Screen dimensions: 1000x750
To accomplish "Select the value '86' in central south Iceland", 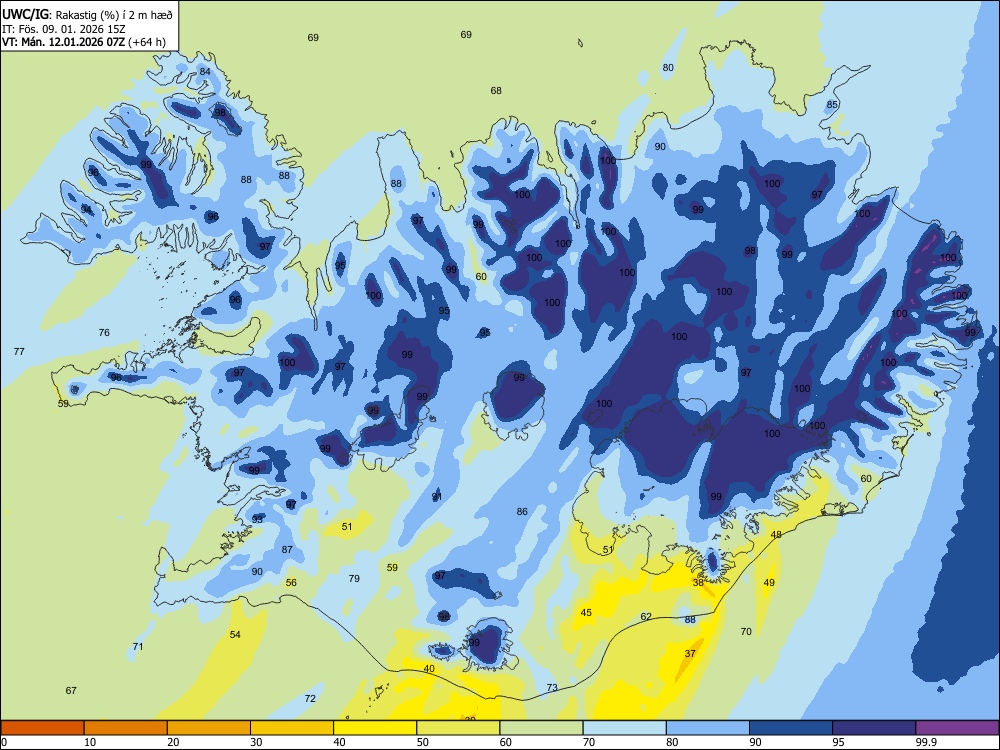I will click(522, 511).
